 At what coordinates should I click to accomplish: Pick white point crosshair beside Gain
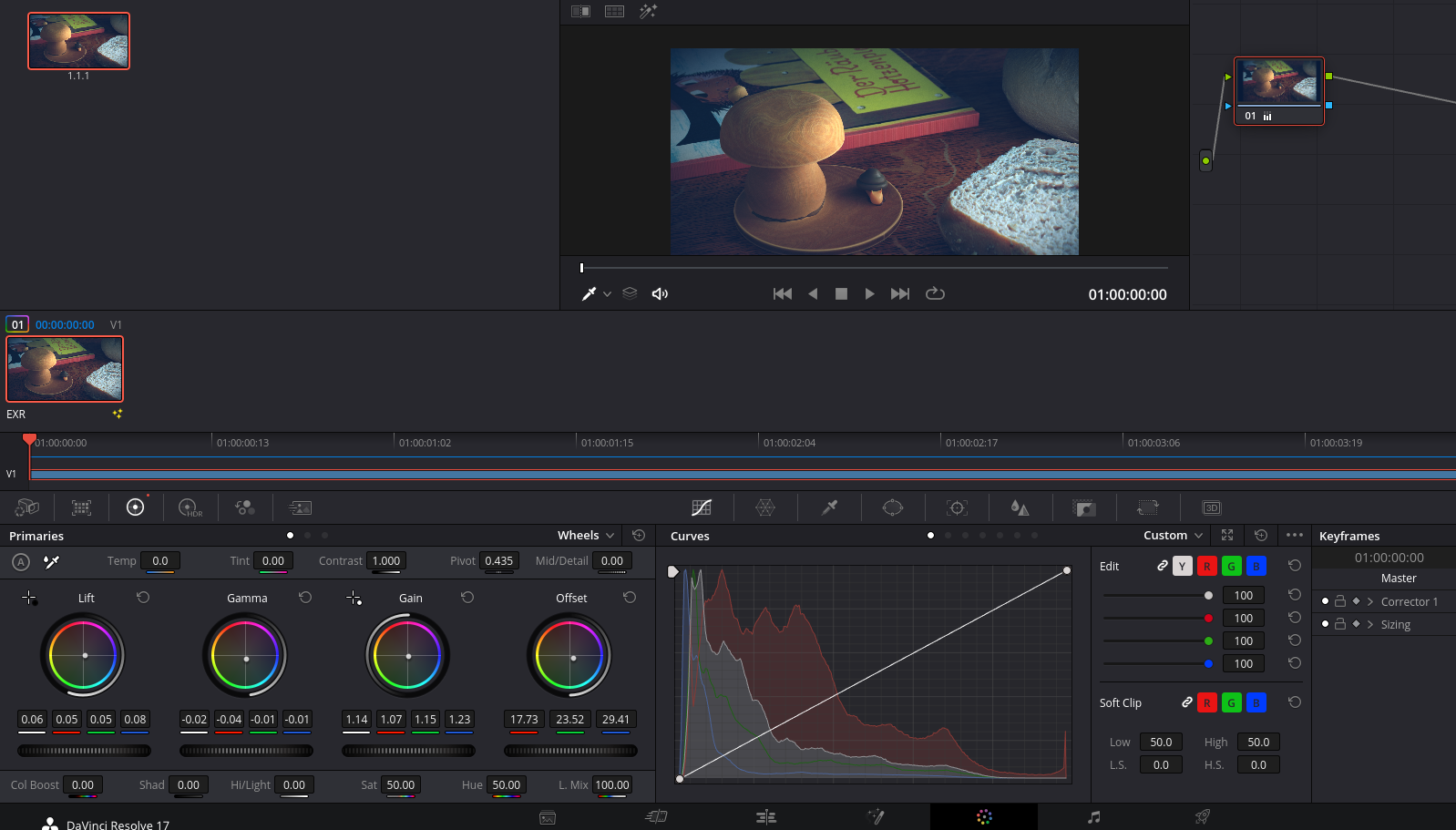click(354, 598)
